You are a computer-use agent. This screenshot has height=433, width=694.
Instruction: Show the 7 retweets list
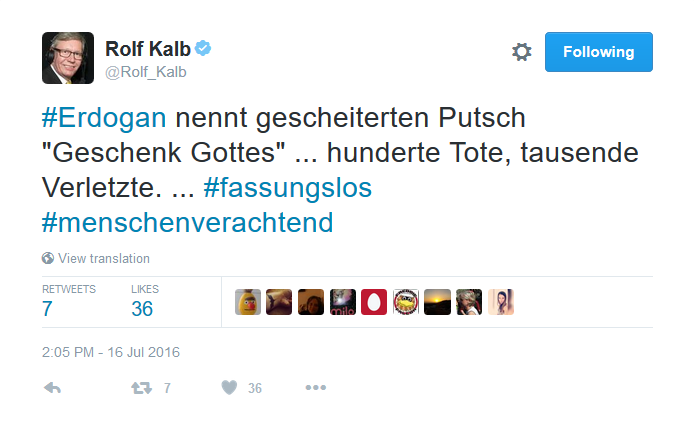pos(47,308)
